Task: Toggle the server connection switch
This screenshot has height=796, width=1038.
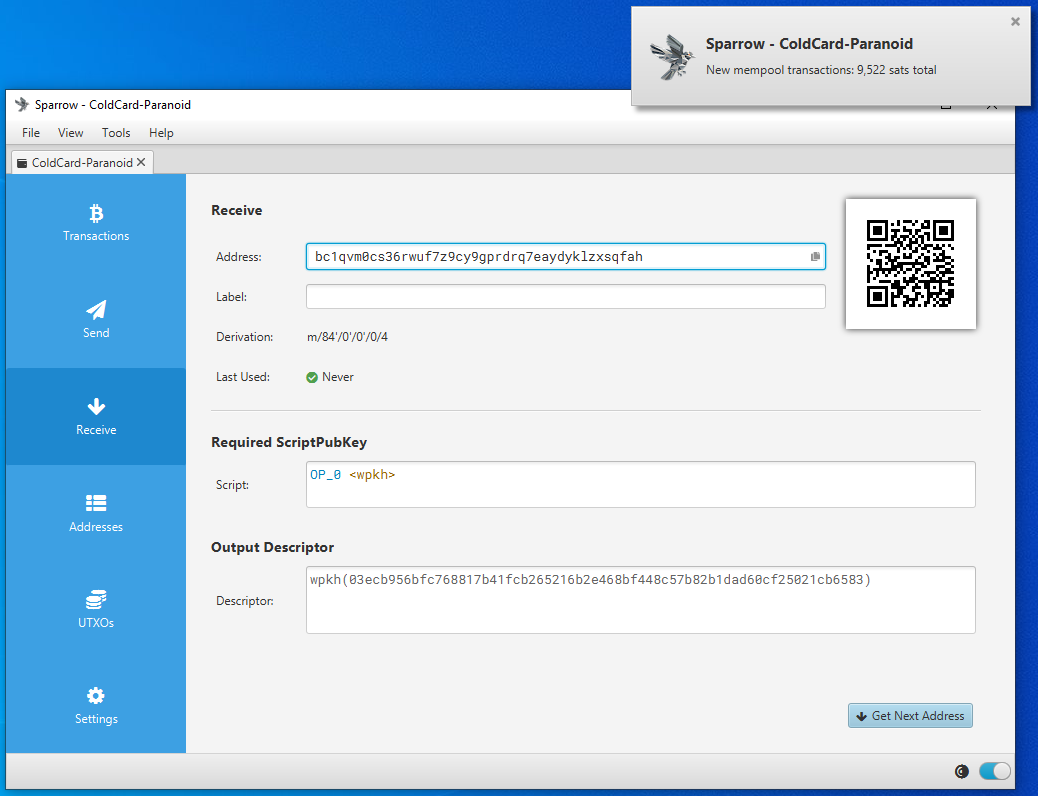Action: coord(995,771)
